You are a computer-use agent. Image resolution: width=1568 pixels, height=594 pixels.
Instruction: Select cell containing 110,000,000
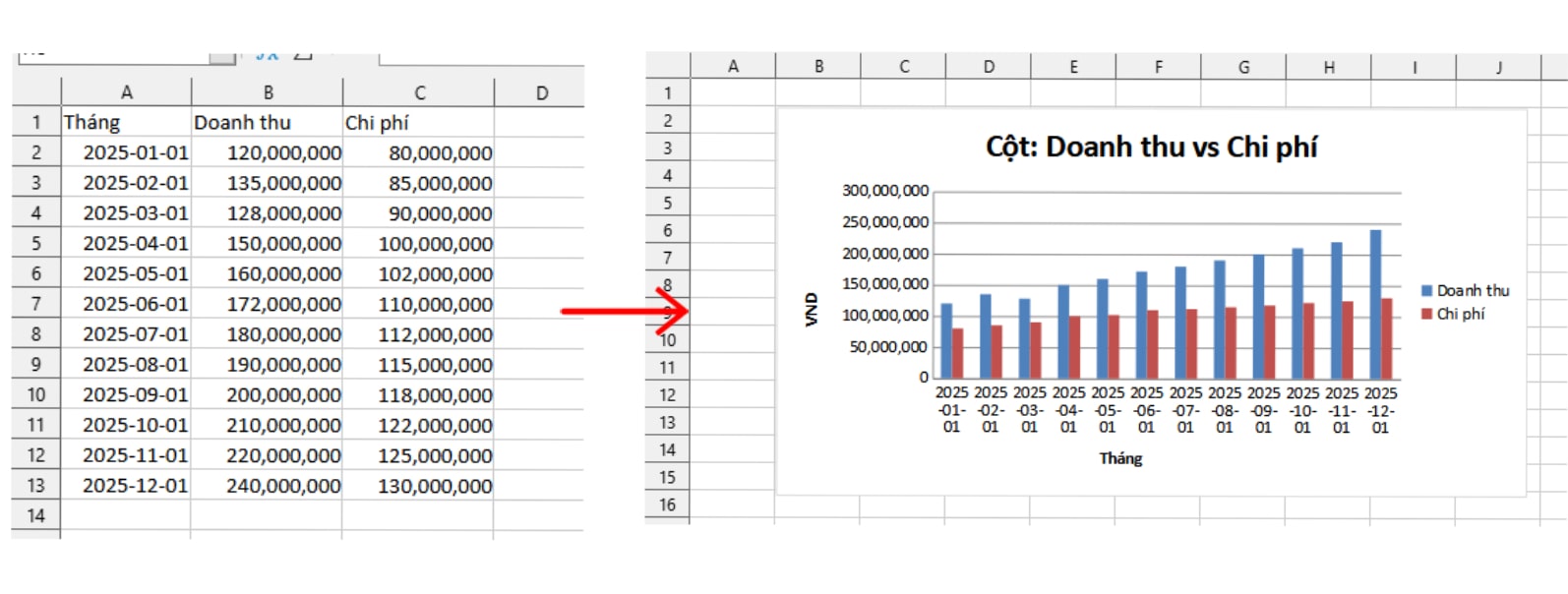pos(418,304)
